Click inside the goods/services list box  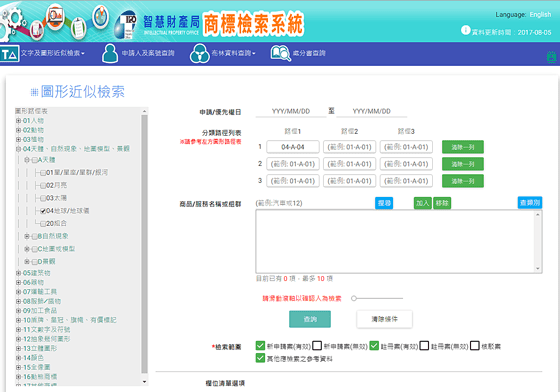pos(395,241)
